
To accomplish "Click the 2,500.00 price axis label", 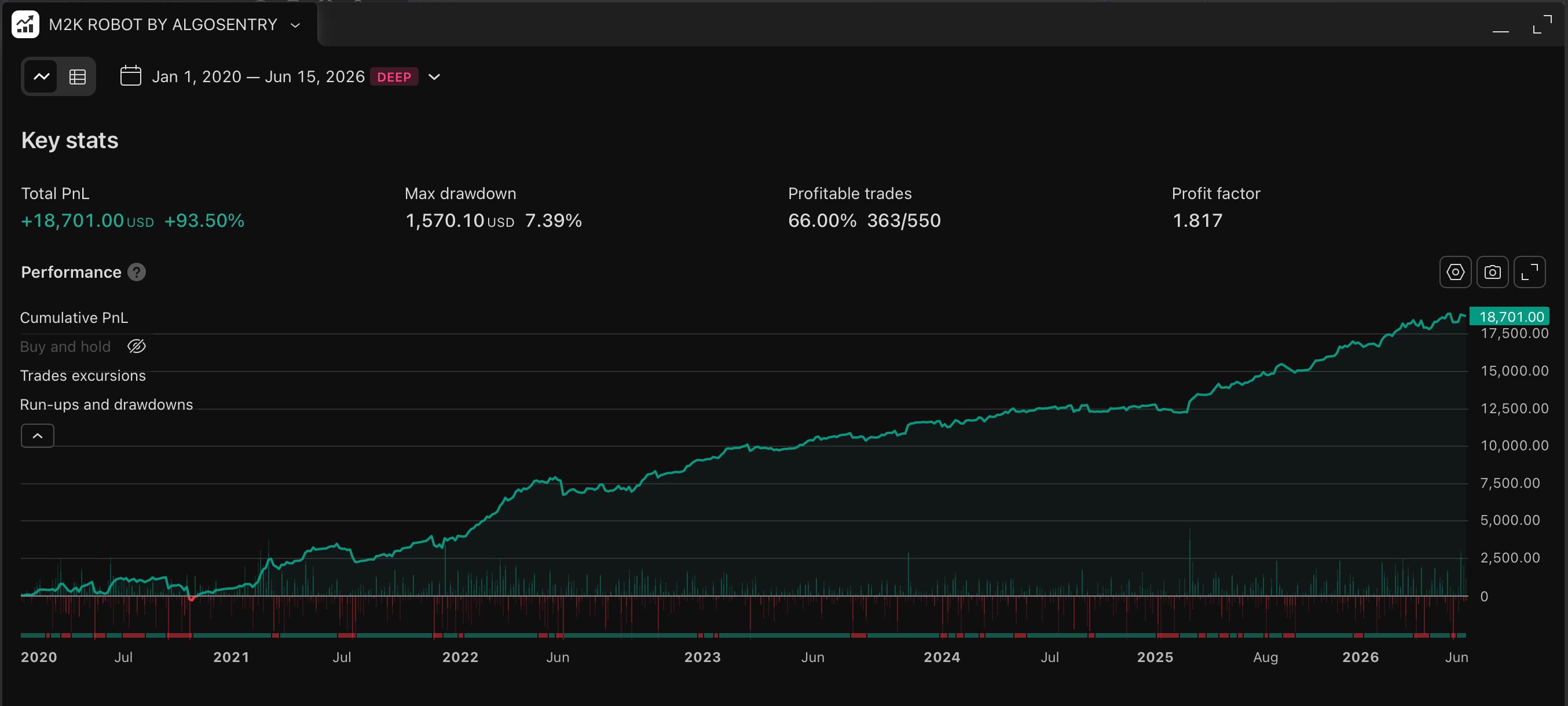I will coord(1510,558).
